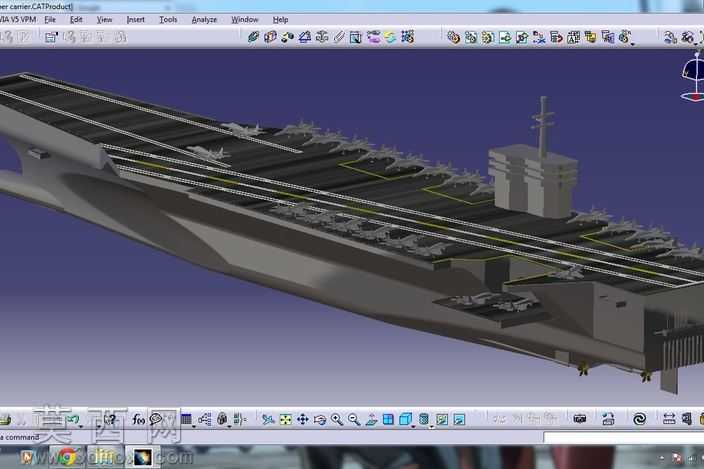
Task: Click the Undo arrow icon
Action: tap(73, 419)
